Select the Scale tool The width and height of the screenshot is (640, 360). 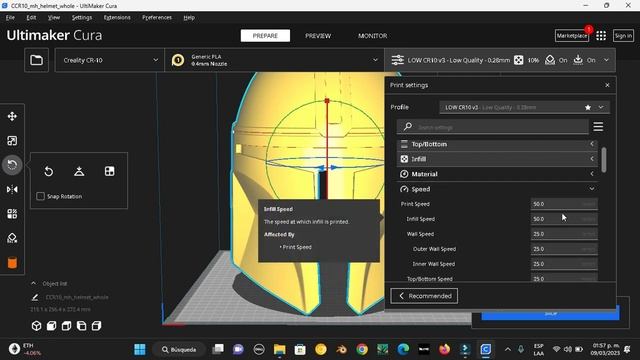(x=12, y=141)
